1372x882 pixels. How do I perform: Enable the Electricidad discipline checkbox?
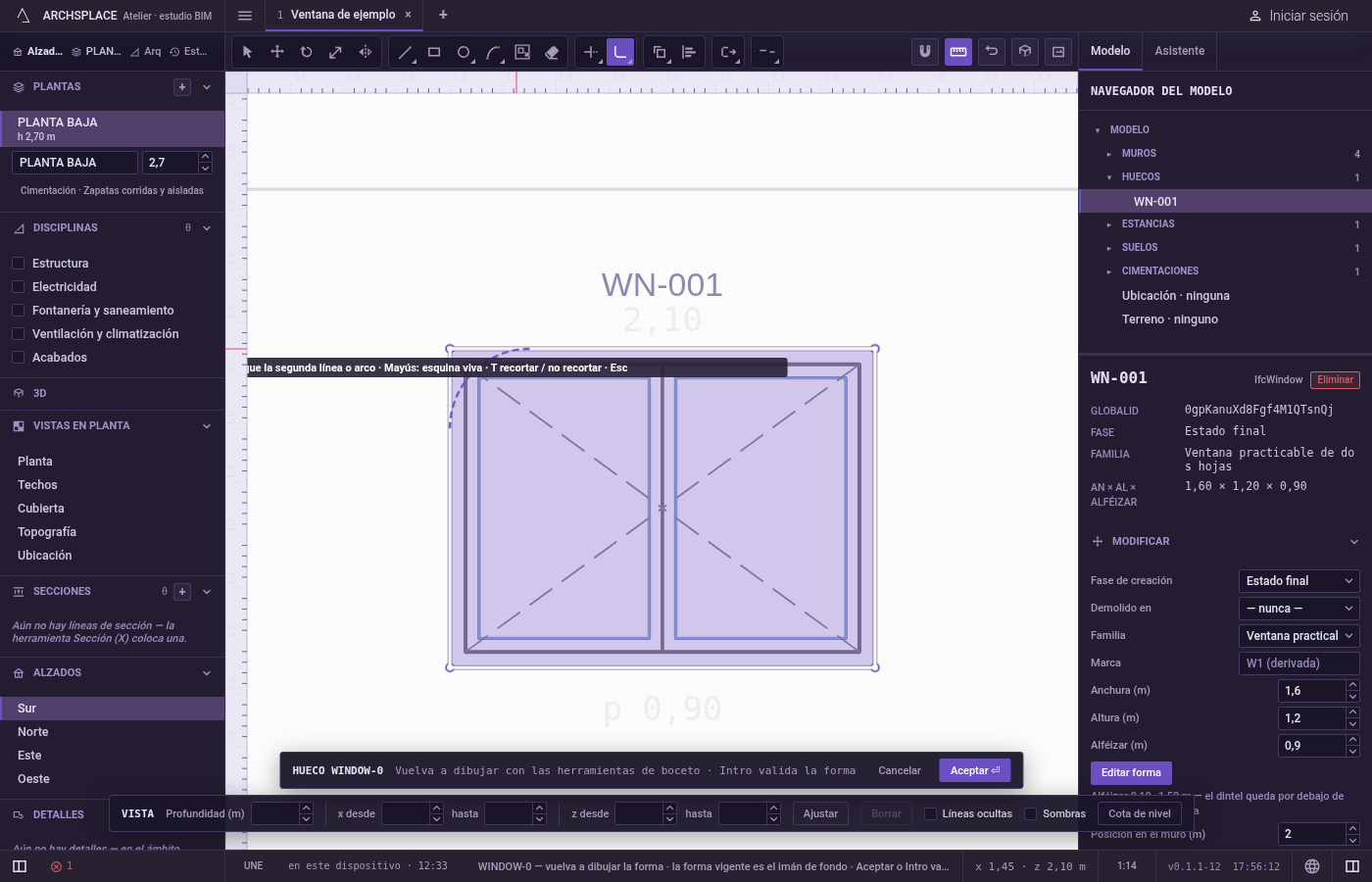18,287
